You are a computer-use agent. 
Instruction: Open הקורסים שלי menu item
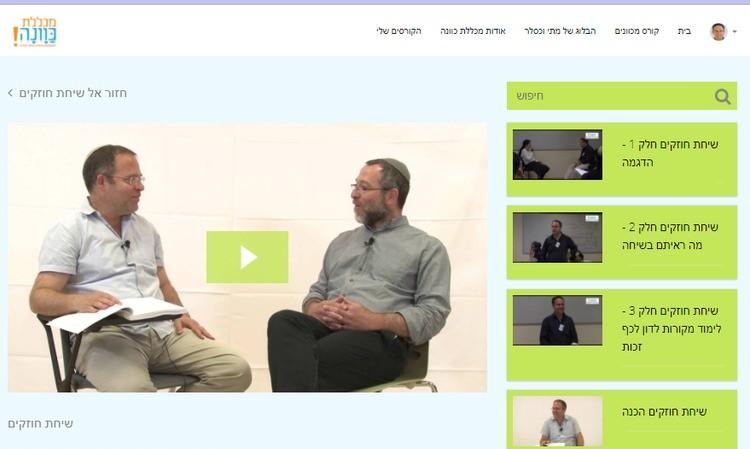click(399, 31)
